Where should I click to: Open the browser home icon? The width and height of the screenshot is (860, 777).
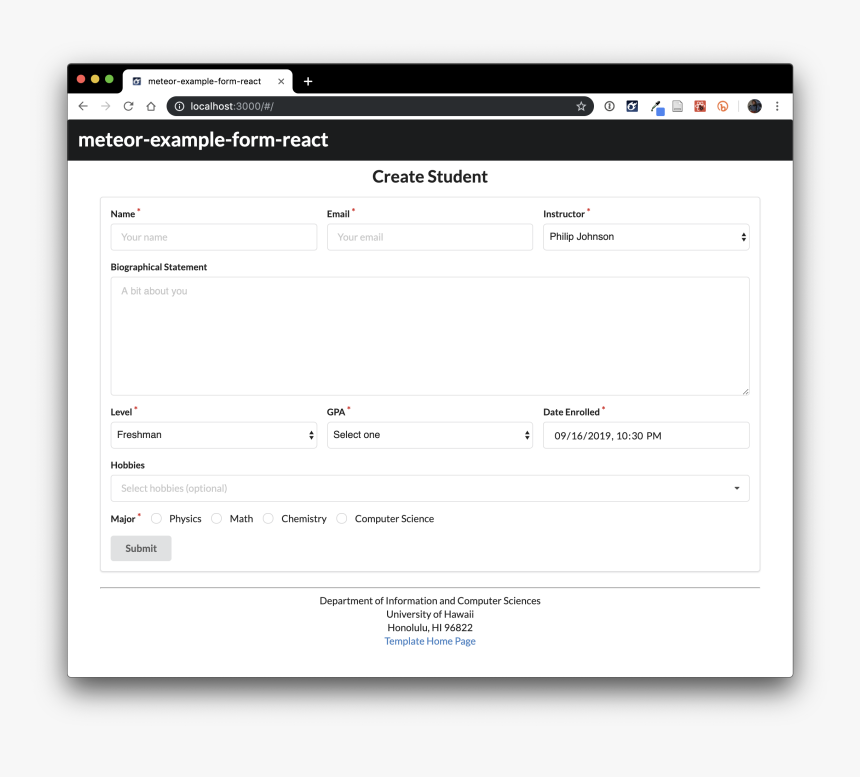151,106
